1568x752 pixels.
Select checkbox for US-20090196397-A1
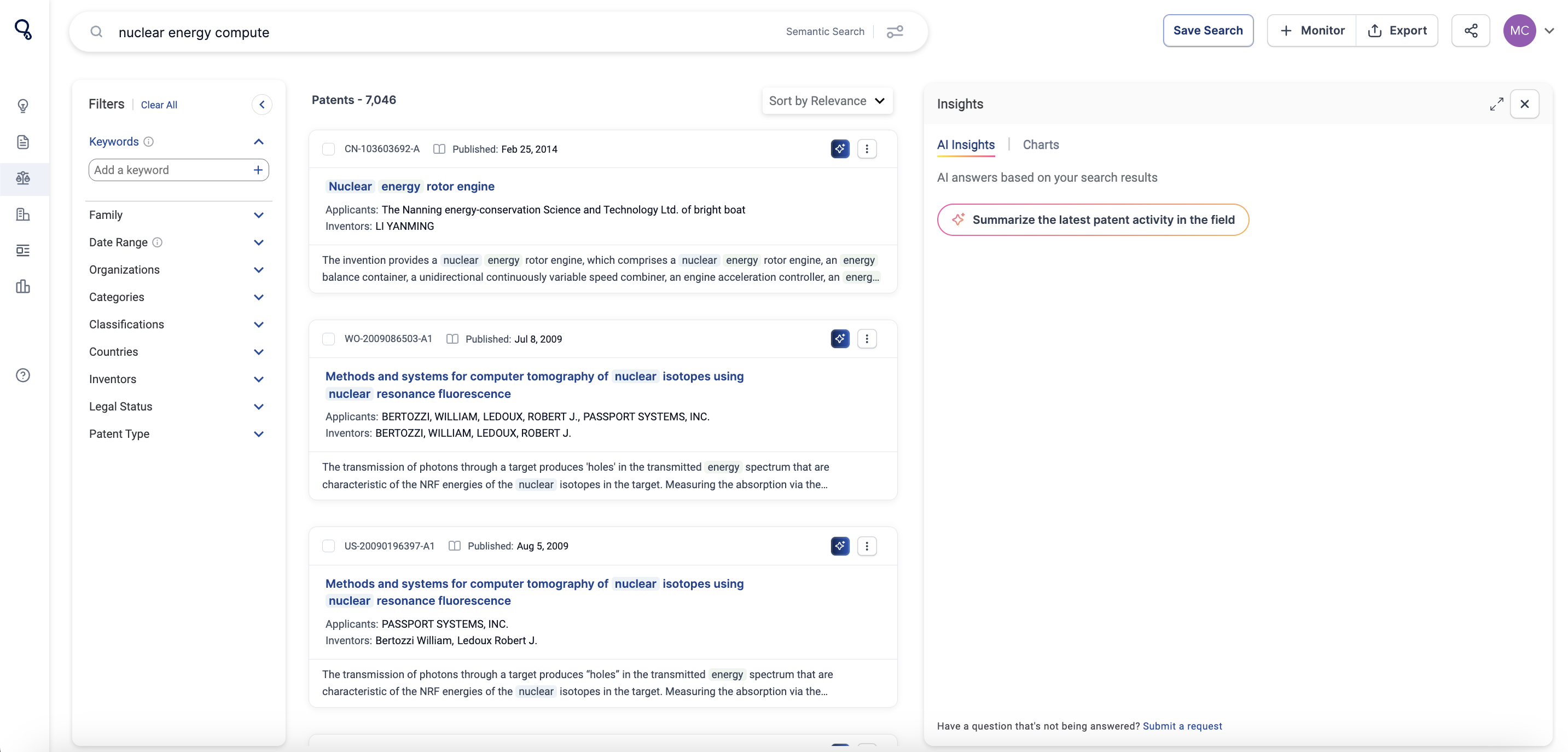click(329, 546)
